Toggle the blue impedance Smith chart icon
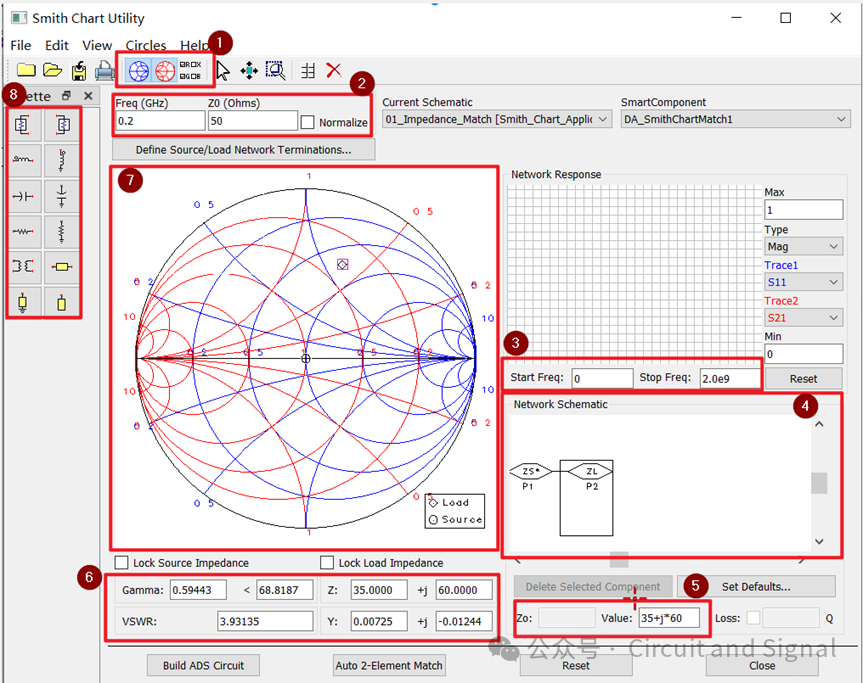 click(x=139, y=70)
